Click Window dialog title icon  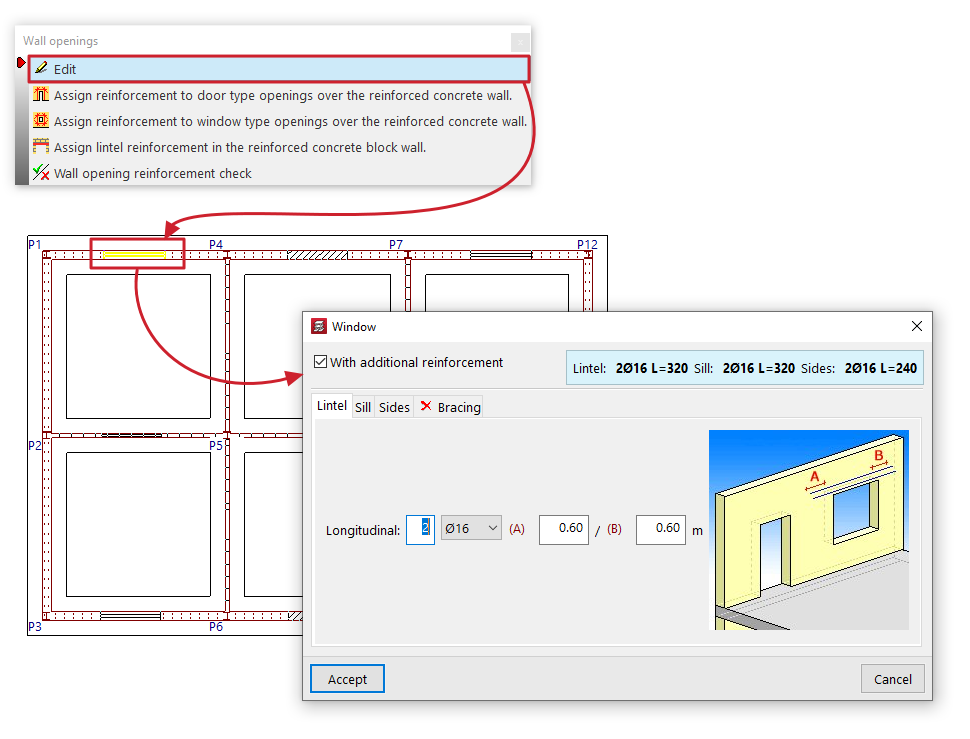(319, 326)
